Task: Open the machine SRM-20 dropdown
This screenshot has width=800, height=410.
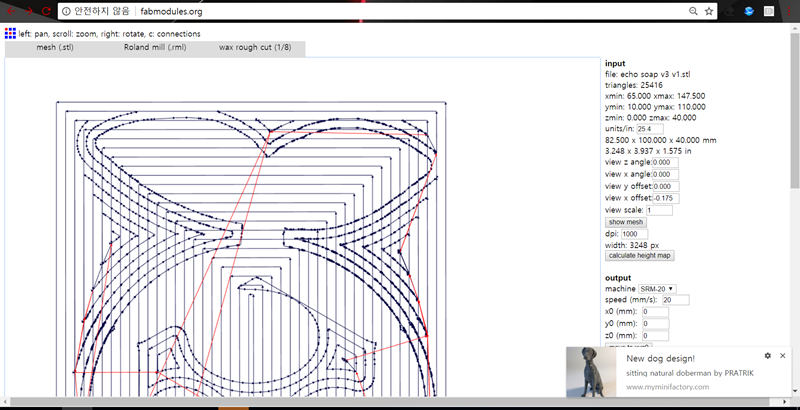Action: coord(658,289)
